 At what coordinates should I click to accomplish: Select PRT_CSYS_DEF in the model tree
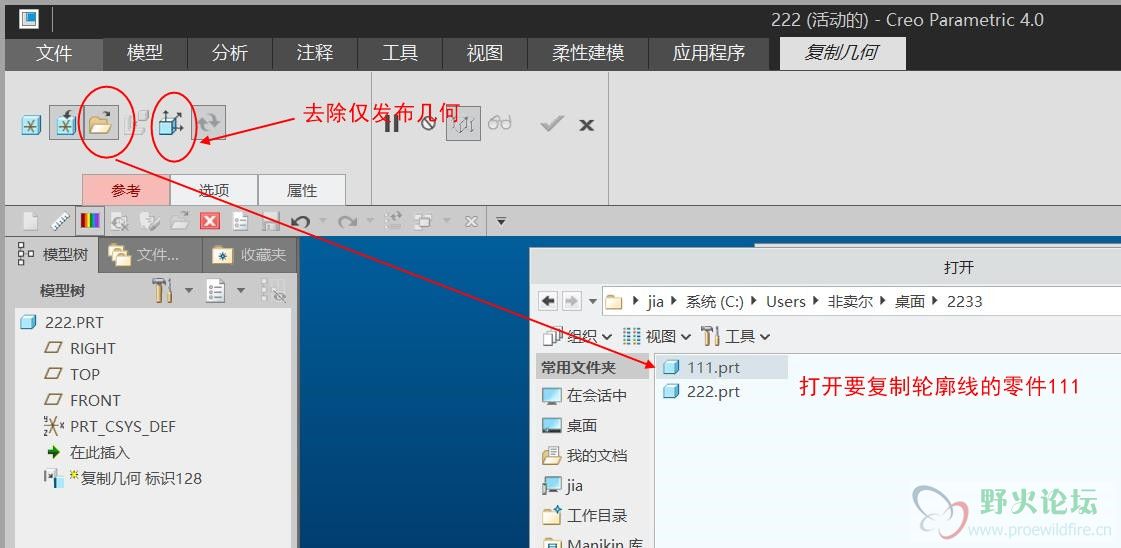coord(109,427)
